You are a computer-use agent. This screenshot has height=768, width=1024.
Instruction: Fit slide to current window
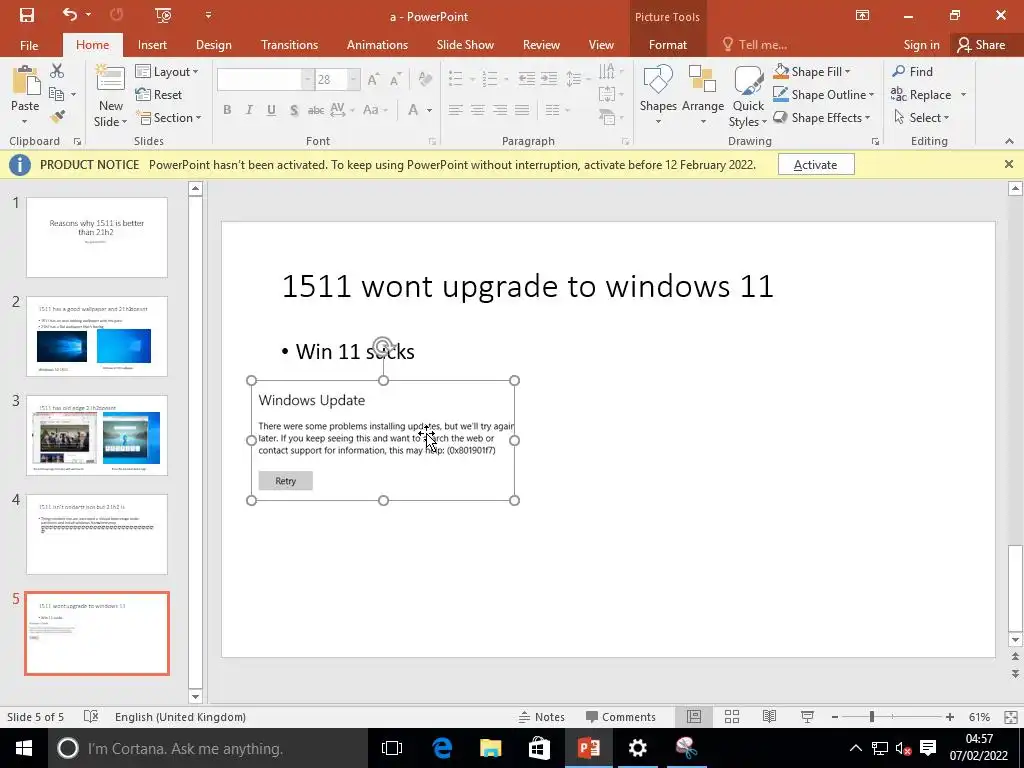point(1011,716)
